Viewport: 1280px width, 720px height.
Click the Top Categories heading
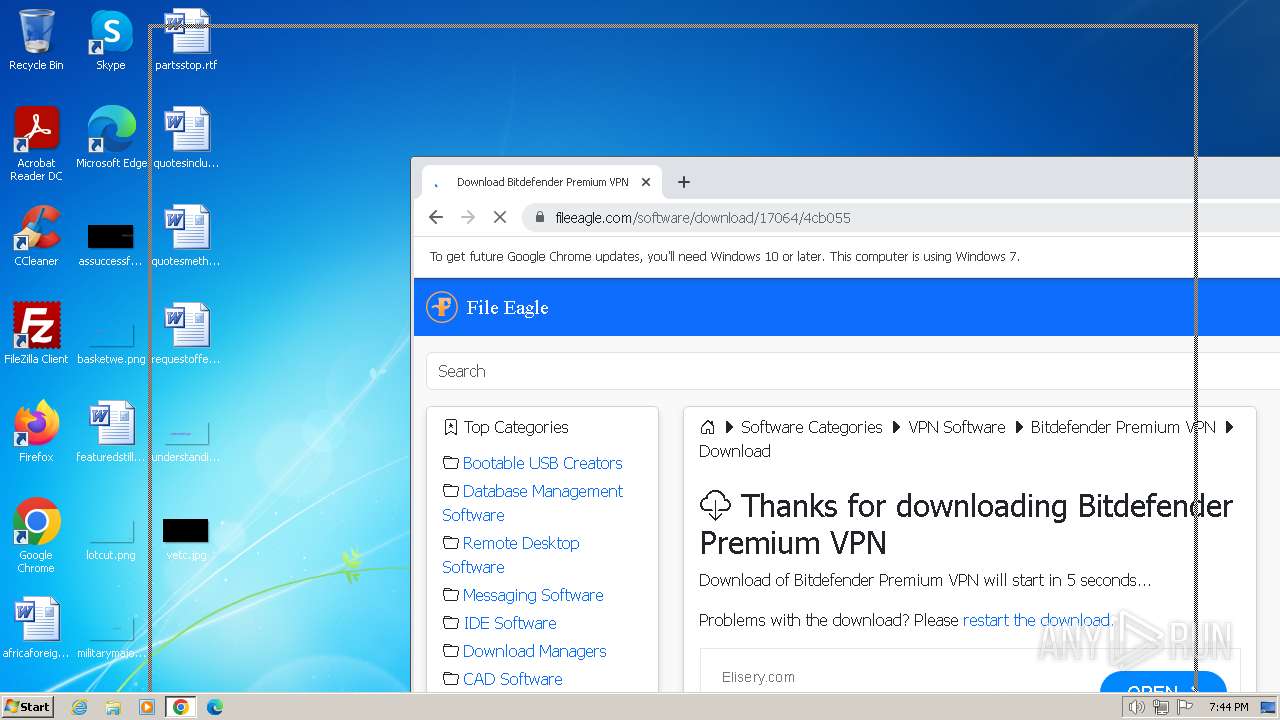516,427
